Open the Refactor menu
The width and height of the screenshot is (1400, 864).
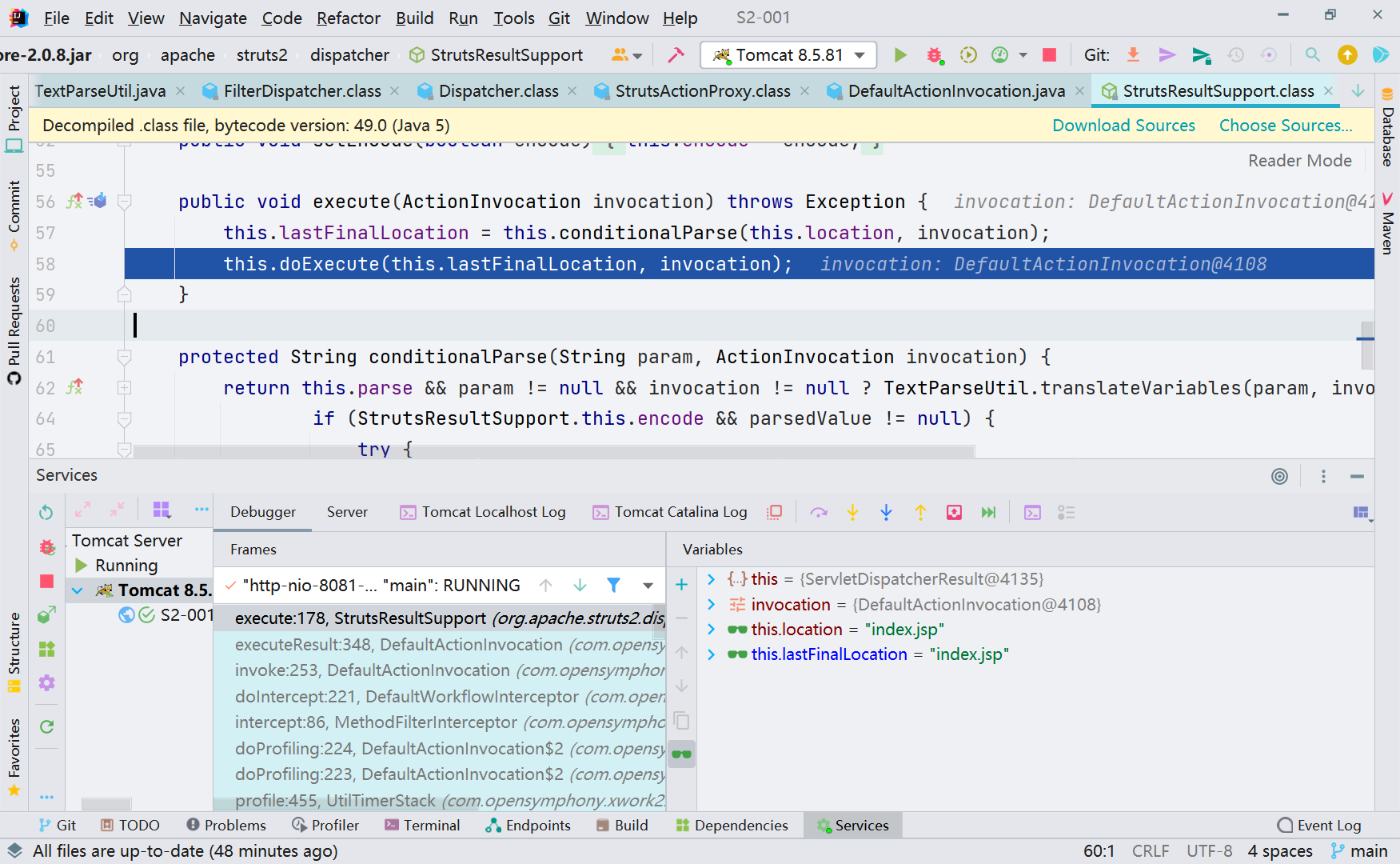(348, 18)
